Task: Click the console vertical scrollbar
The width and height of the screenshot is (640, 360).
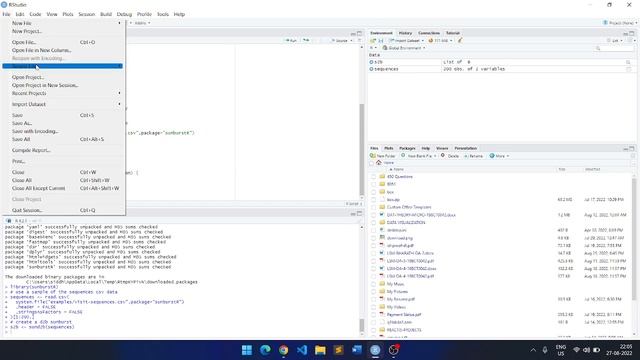Action: pyautogui.click(x=362, y=325)
